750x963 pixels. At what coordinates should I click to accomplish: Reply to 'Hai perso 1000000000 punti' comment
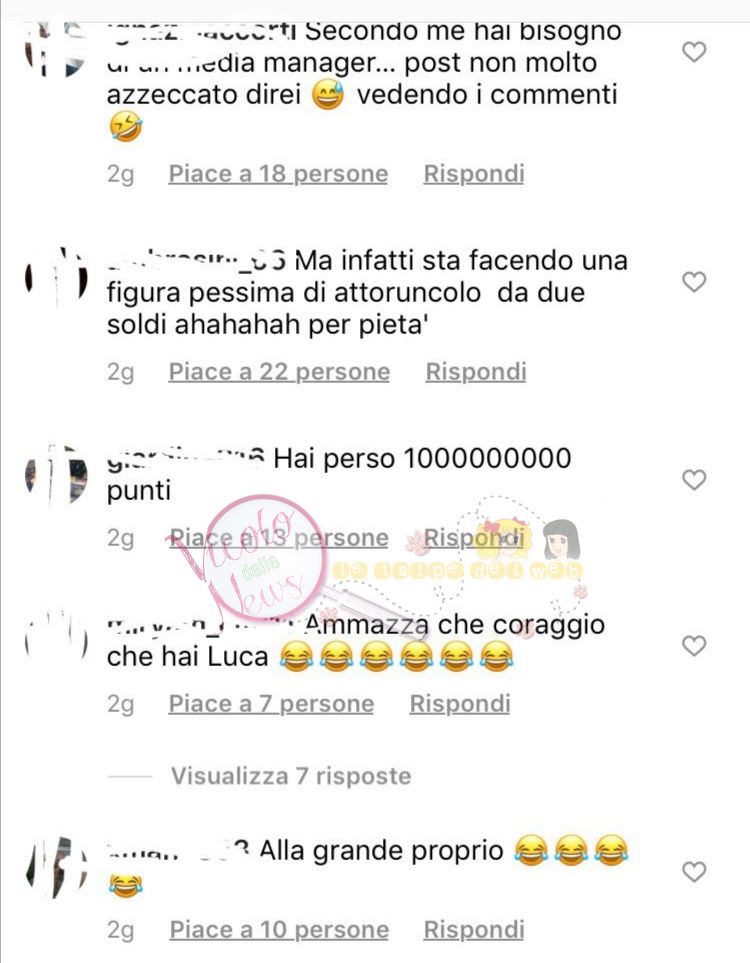[x=474, y=538]
